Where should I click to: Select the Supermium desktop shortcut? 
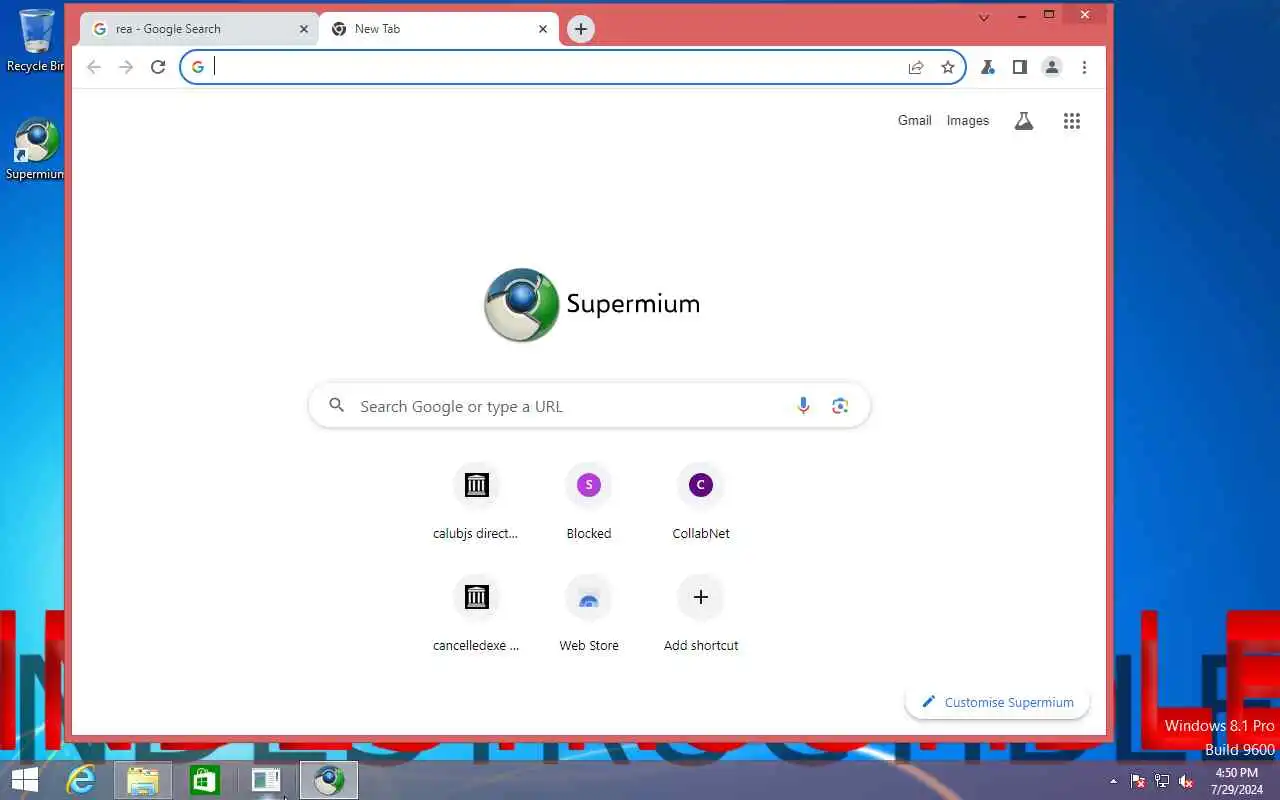tap(36, 149)
